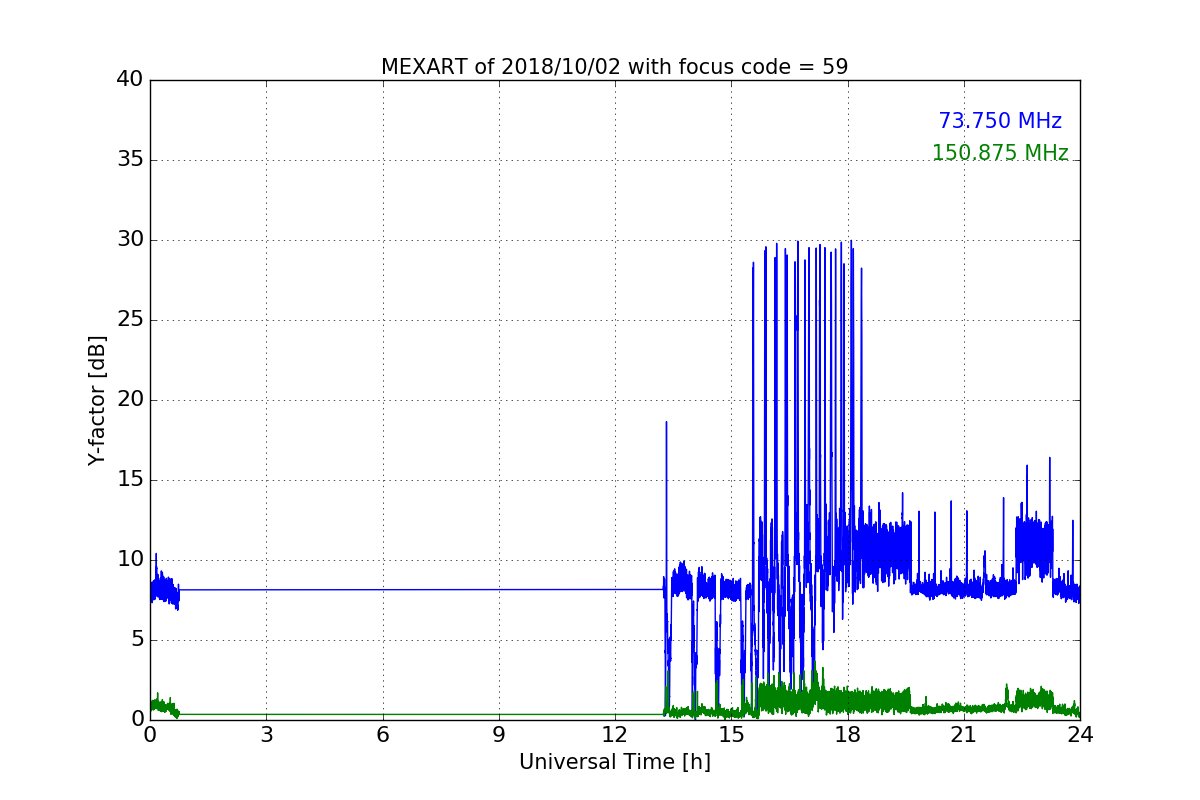Click x-axis tick label 3
This screenshot has width=1200, height=800.
tap(266, 735)
